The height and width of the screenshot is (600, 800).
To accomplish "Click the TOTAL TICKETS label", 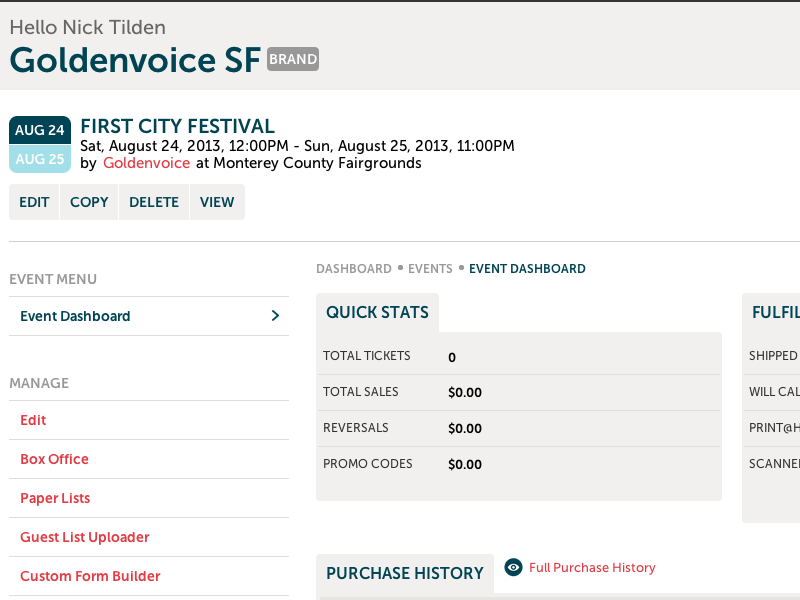I will (367, 356).
